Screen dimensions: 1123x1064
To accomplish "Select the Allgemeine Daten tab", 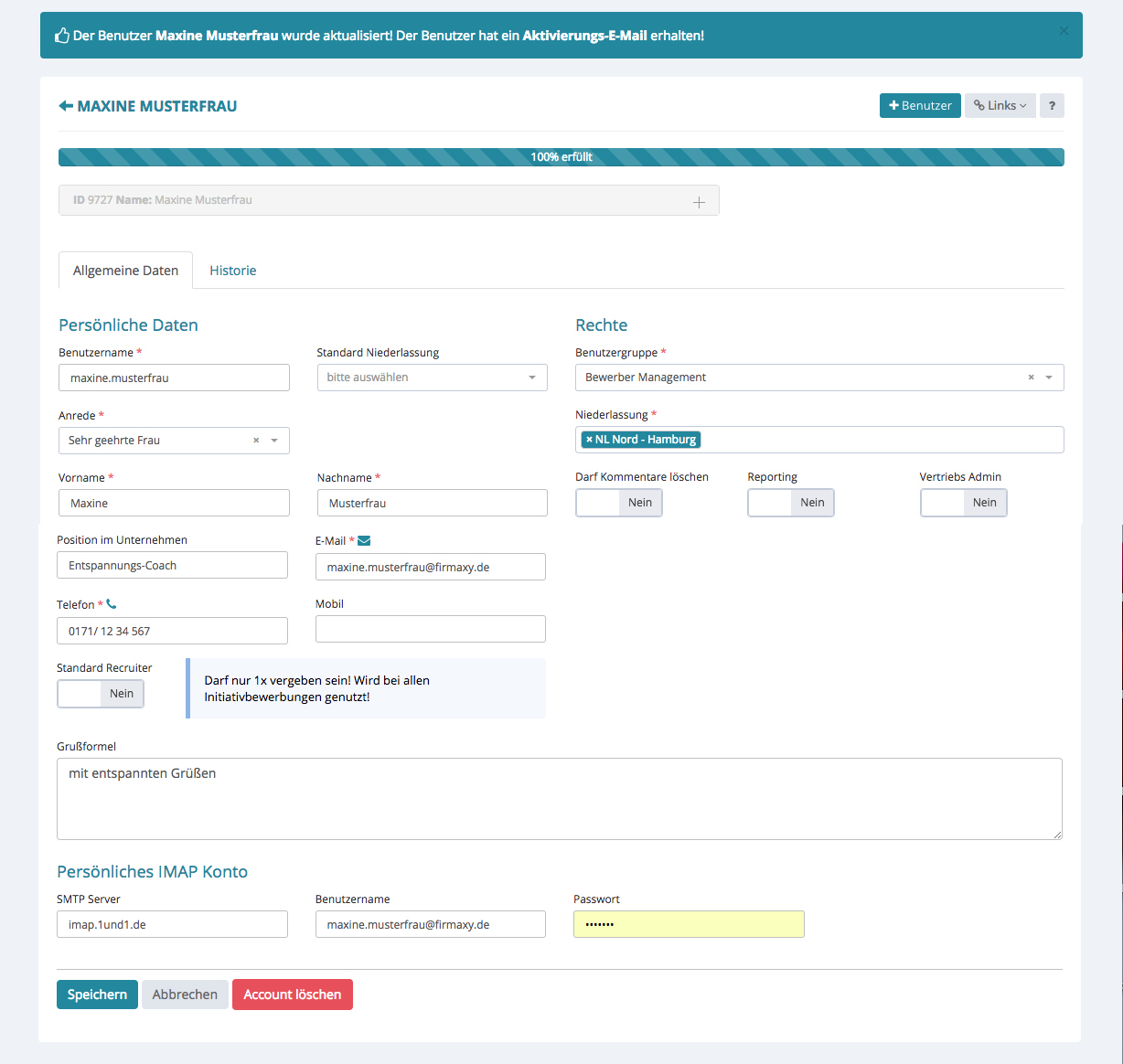I will click(x=125, y=271).
